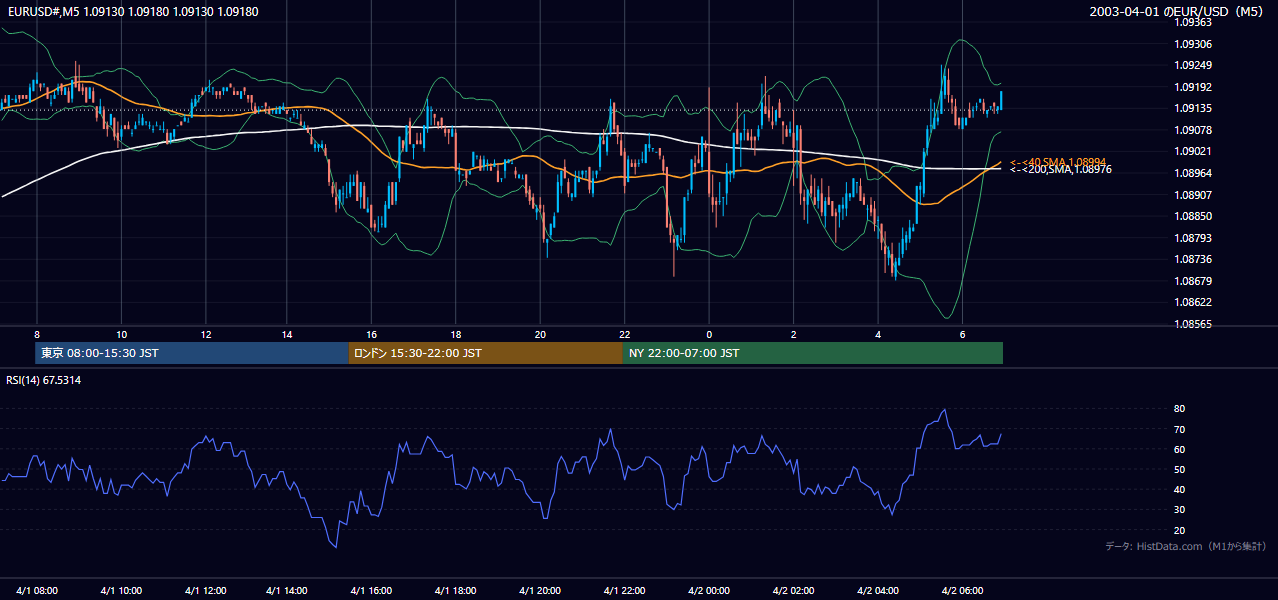
Task: Click hour label 14 under the price chart
Action: point(287,334)
